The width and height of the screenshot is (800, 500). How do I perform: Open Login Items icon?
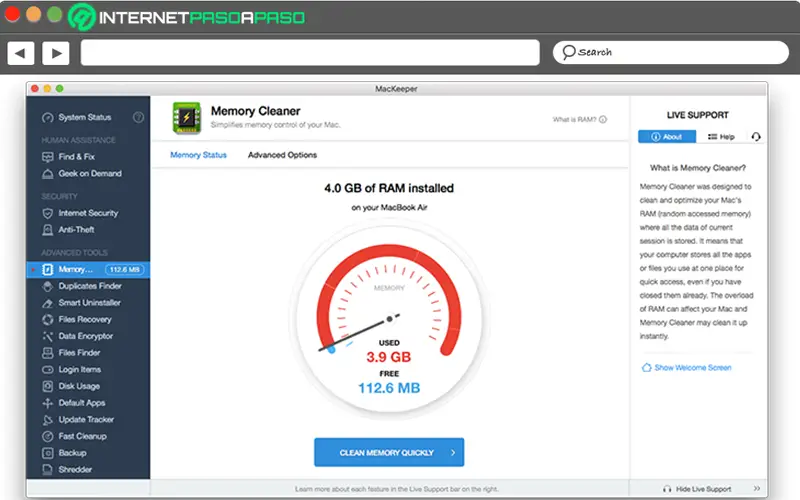coord(47,369)
